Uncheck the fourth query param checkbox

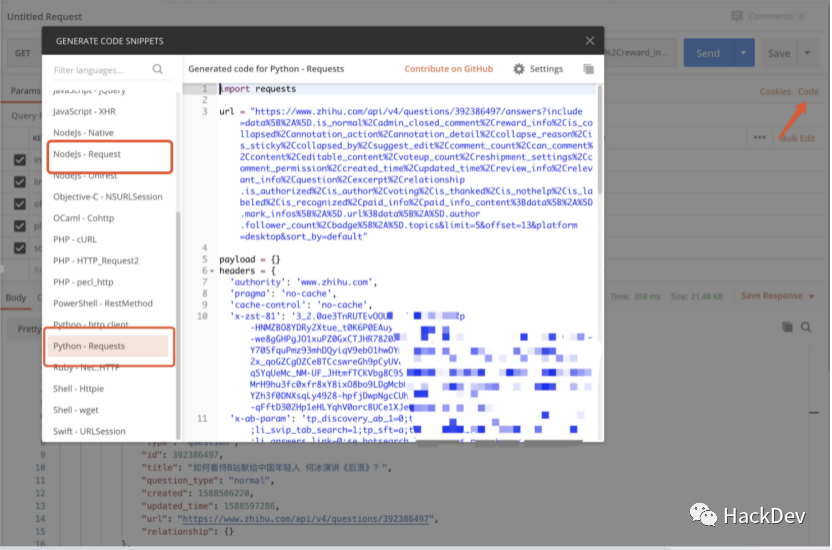click(20, 226)
